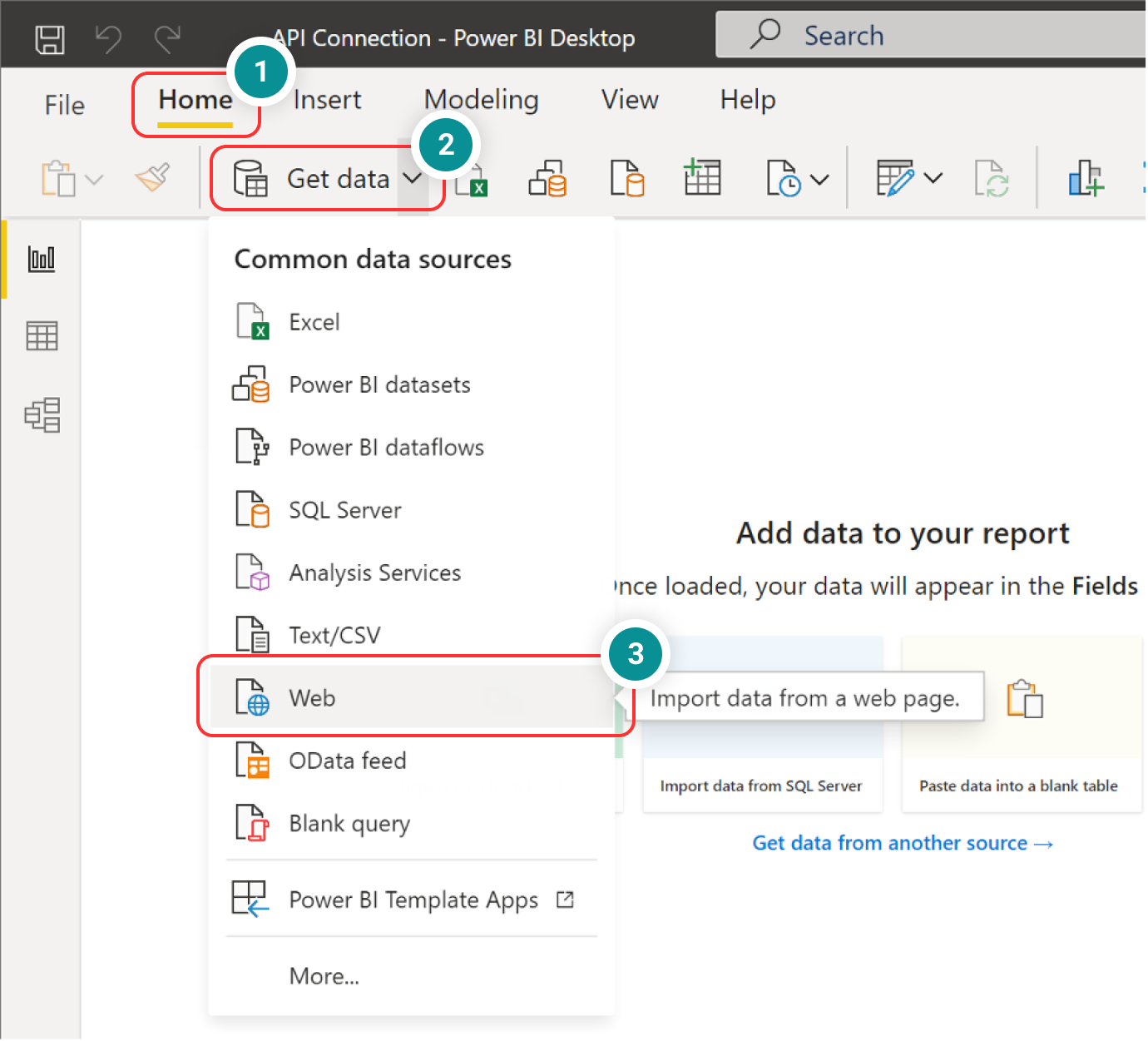
Task: Click Paste data into a blank table card
Action: click(1022, 725)
